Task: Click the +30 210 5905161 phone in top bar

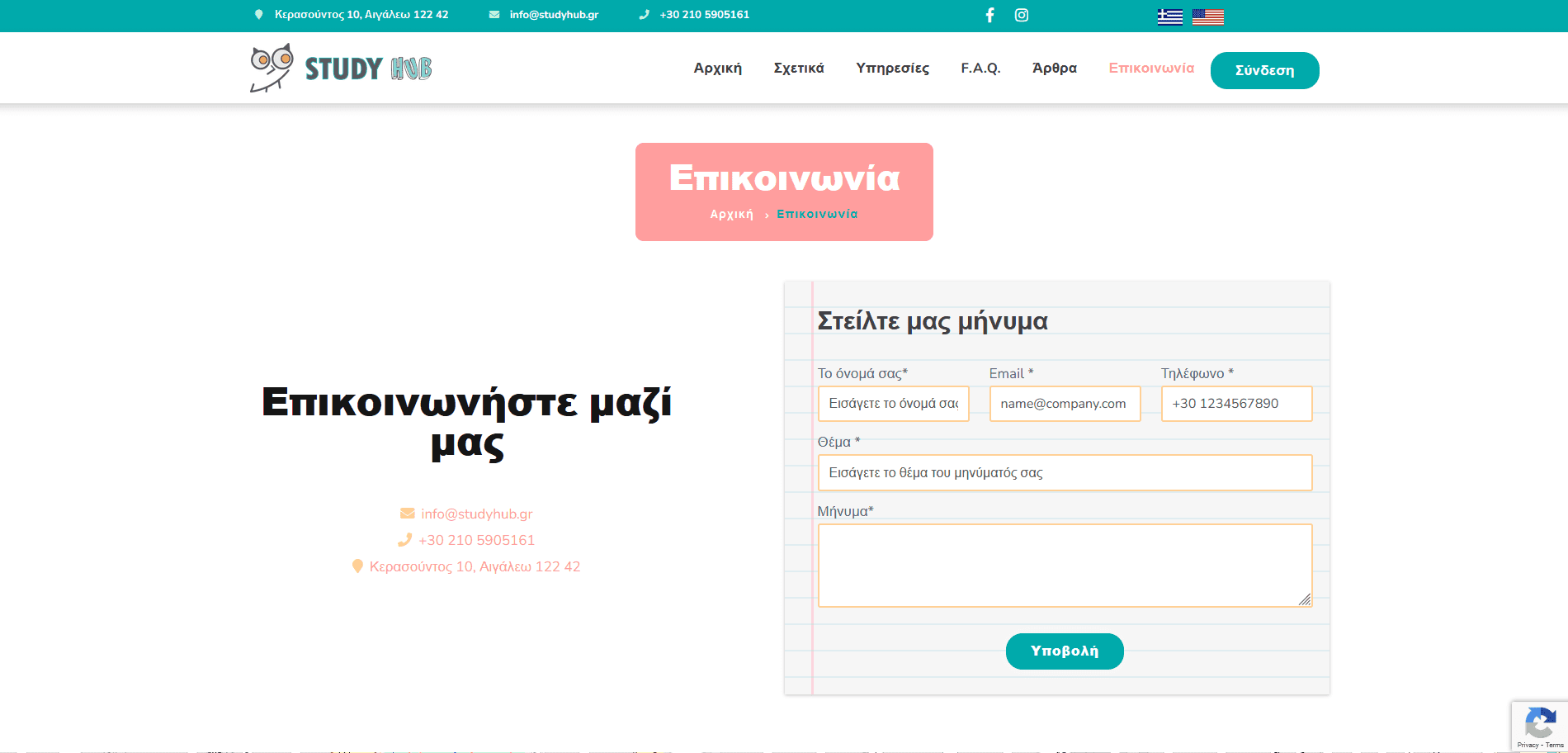Action: point(705,15)
